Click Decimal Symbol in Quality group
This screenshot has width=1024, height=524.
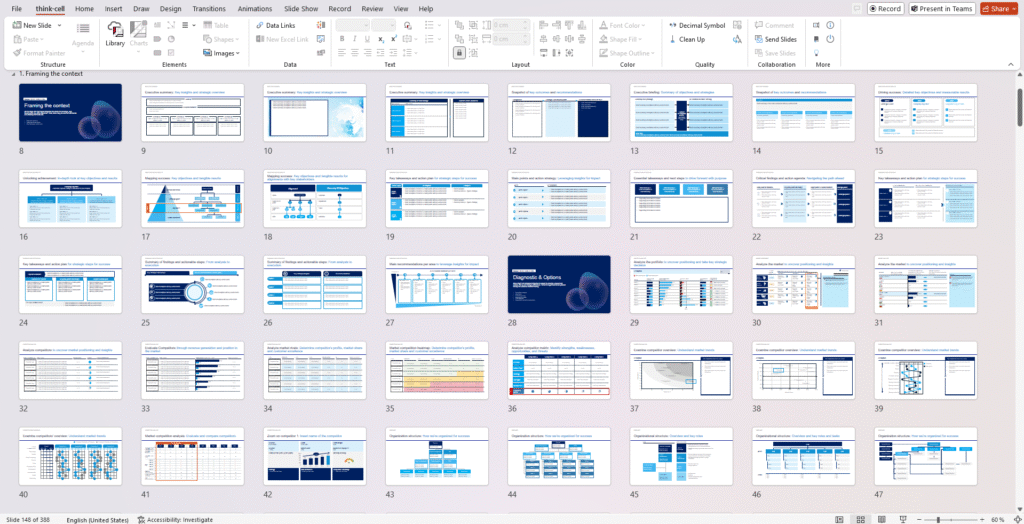(696, 25)
